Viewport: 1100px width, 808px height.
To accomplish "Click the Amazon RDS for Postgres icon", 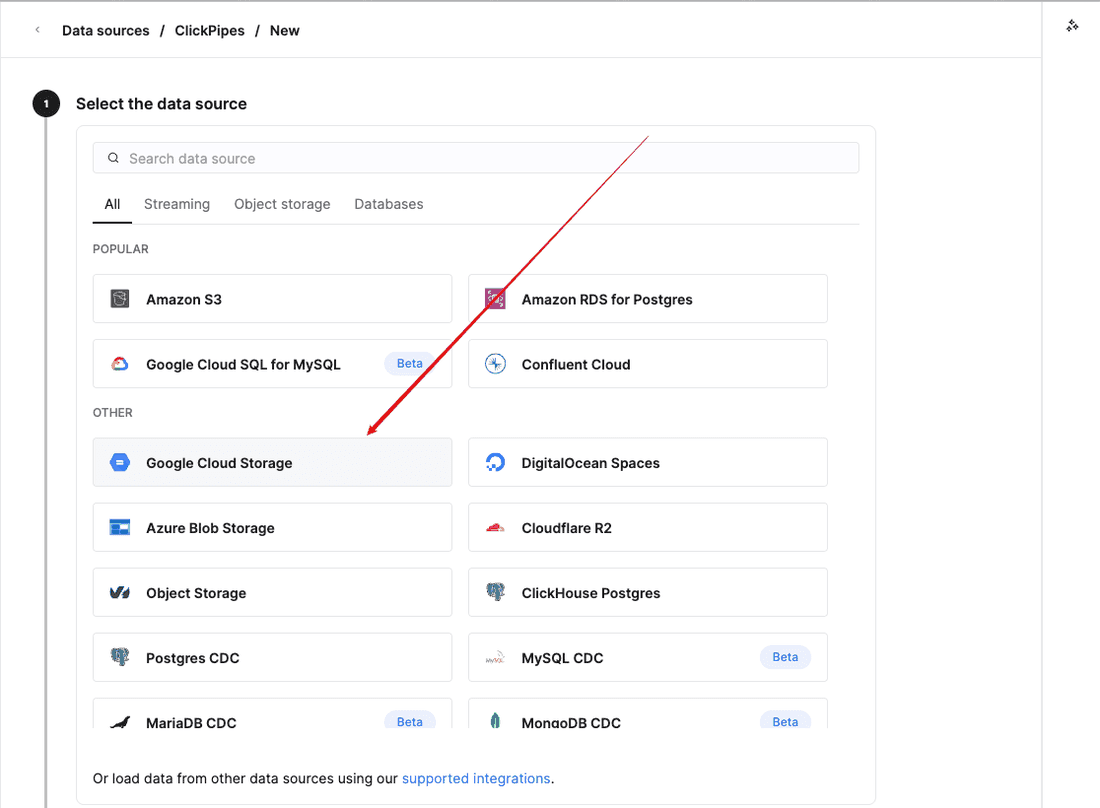I will 495,299.
